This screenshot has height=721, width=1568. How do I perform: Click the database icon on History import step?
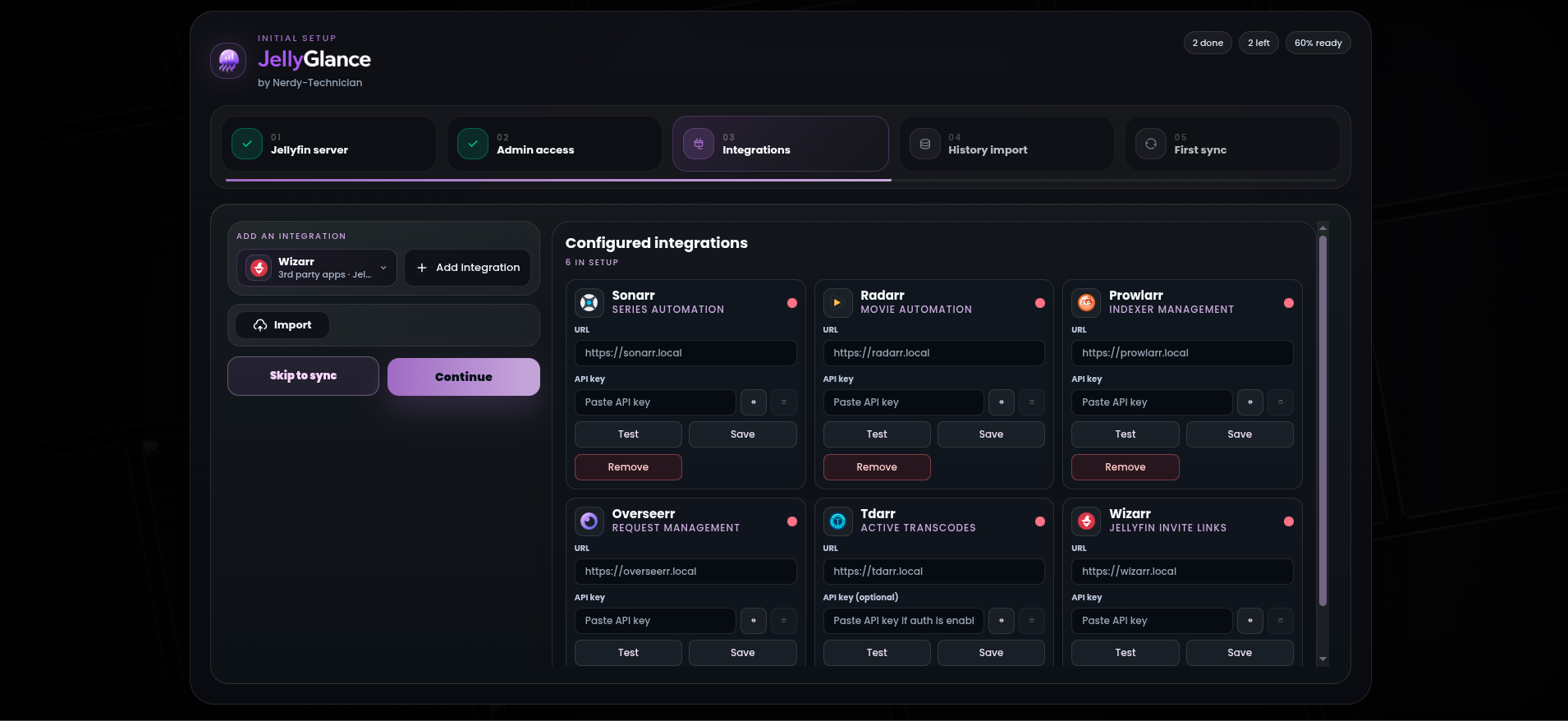[925, 144]
